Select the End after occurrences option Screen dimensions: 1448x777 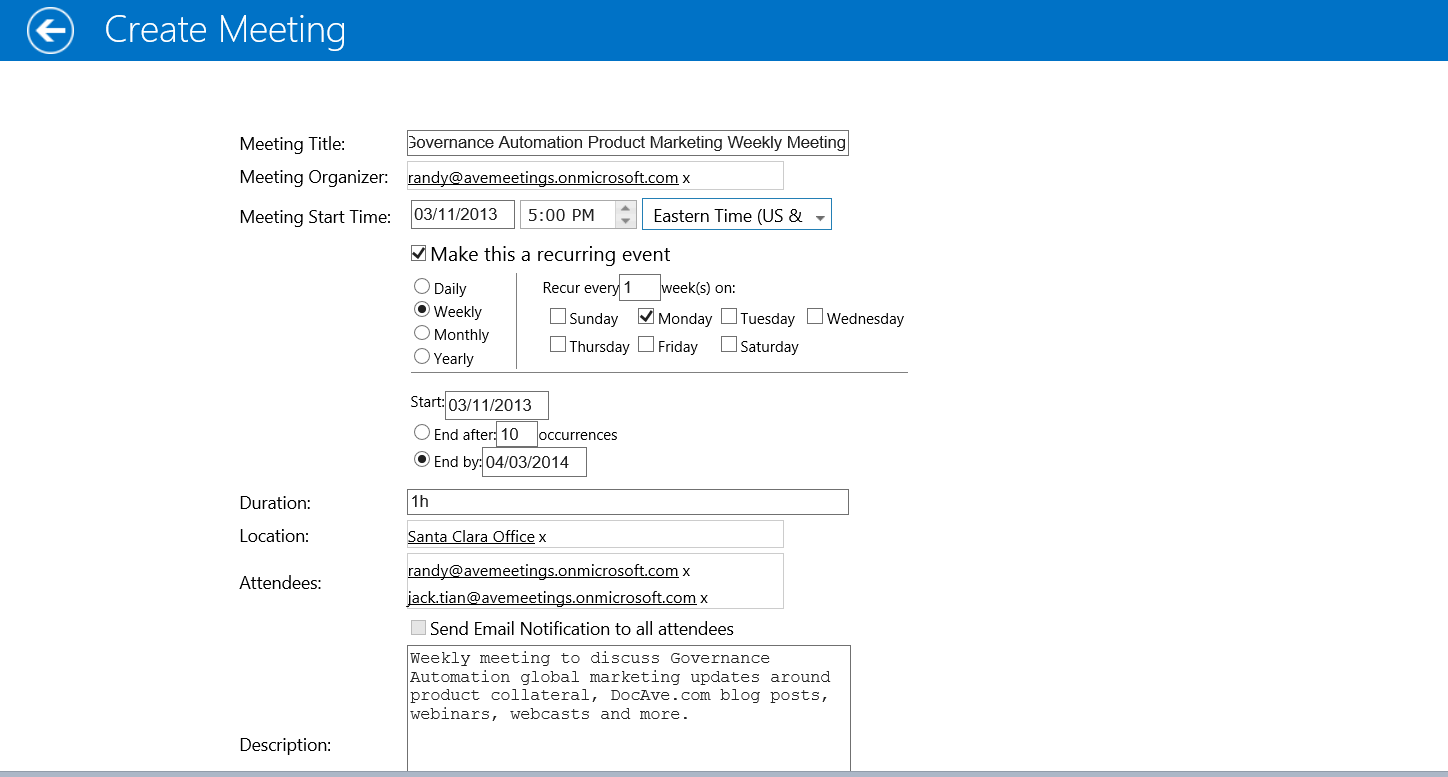click(422, 433)
